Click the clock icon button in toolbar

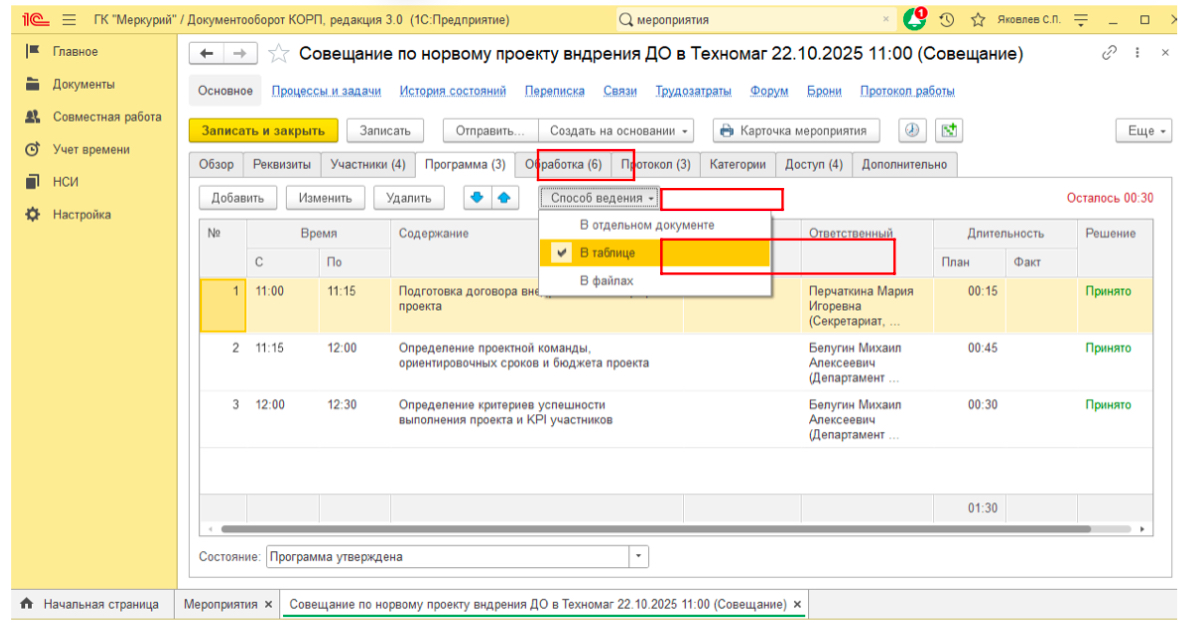click(912, 130)
